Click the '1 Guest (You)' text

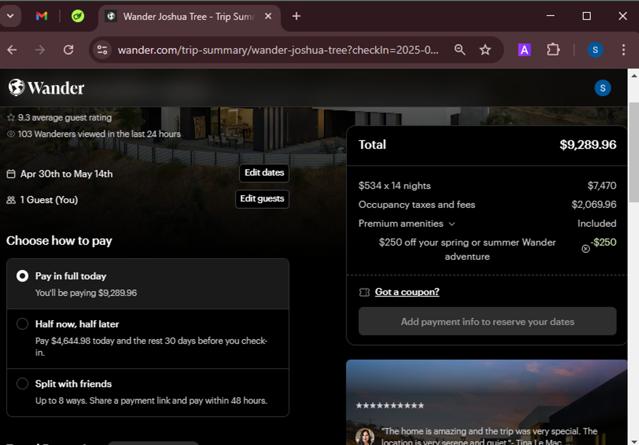coord(49,200)
